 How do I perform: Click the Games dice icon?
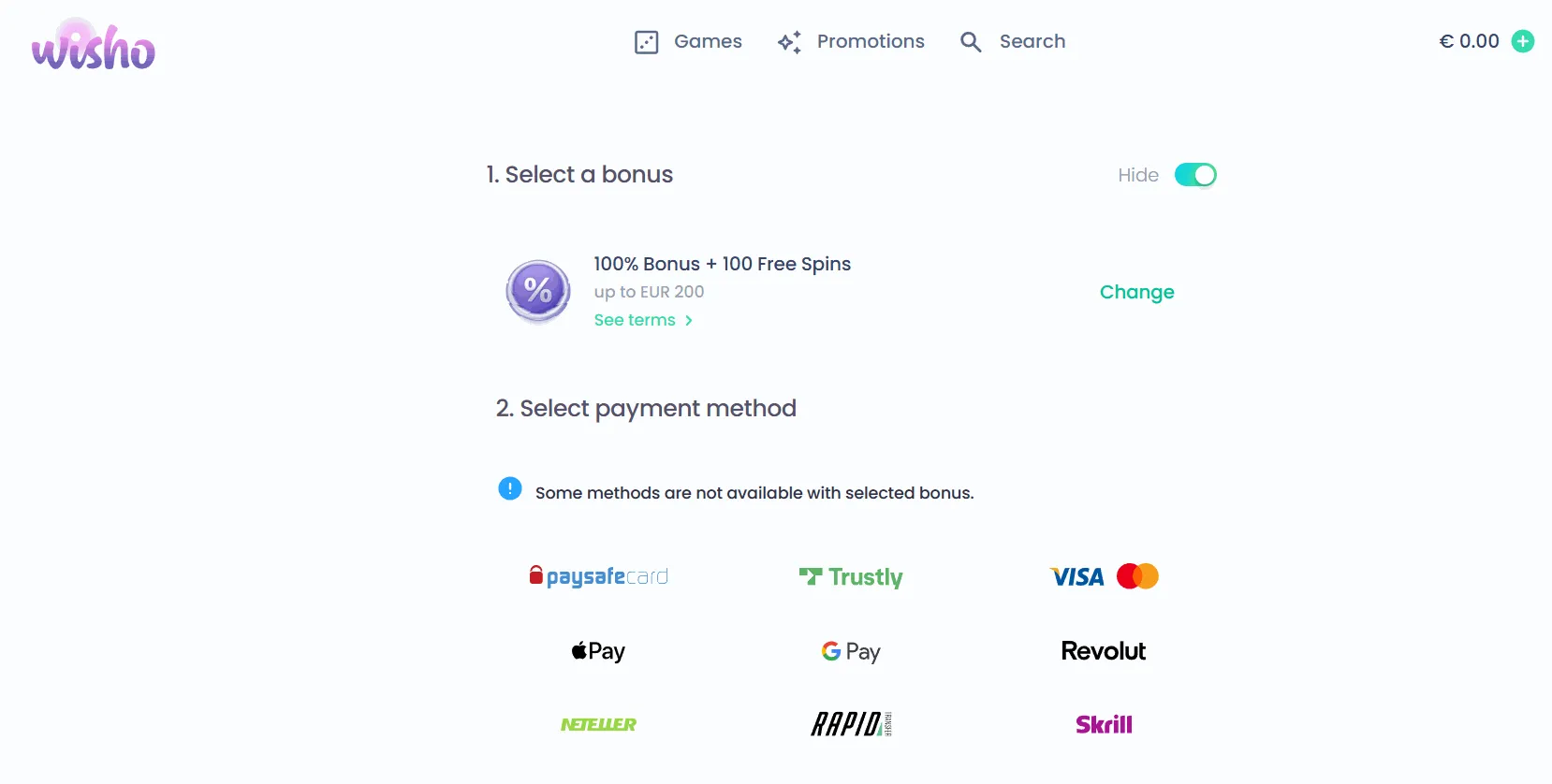coord(647,42)
